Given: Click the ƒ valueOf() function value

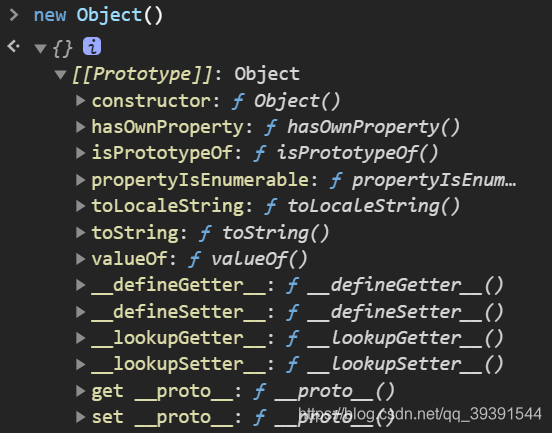Looking at the screenshot, I should [248, 259].
